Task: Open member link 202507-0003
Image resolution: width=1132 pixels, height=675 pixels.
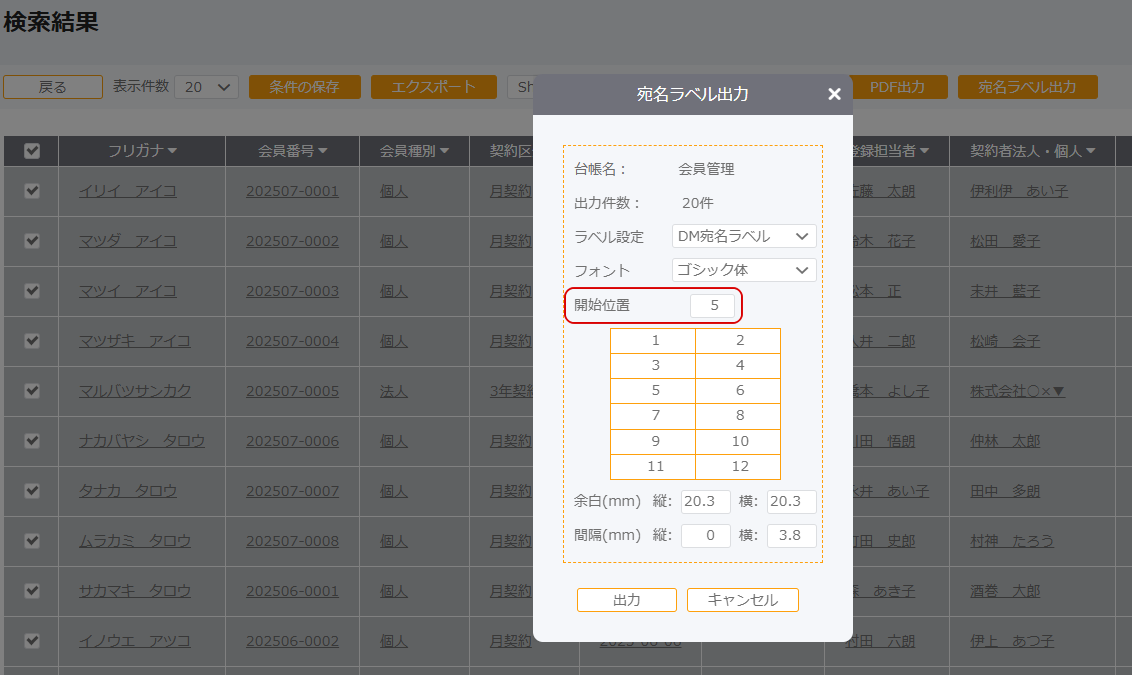Action: [x=292, y=291]
